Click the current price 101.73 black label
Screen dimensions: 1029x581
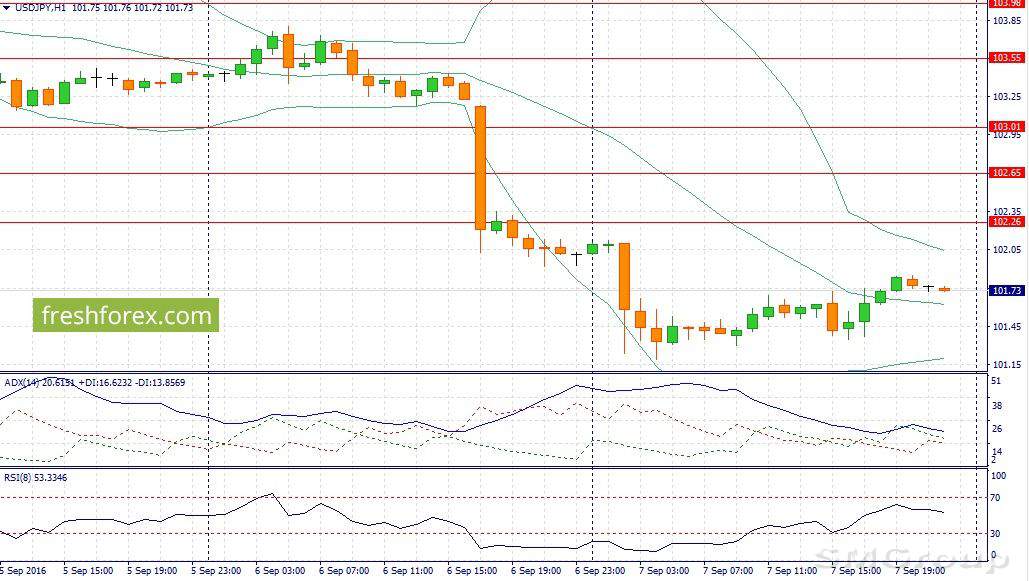coord(1006,290)
